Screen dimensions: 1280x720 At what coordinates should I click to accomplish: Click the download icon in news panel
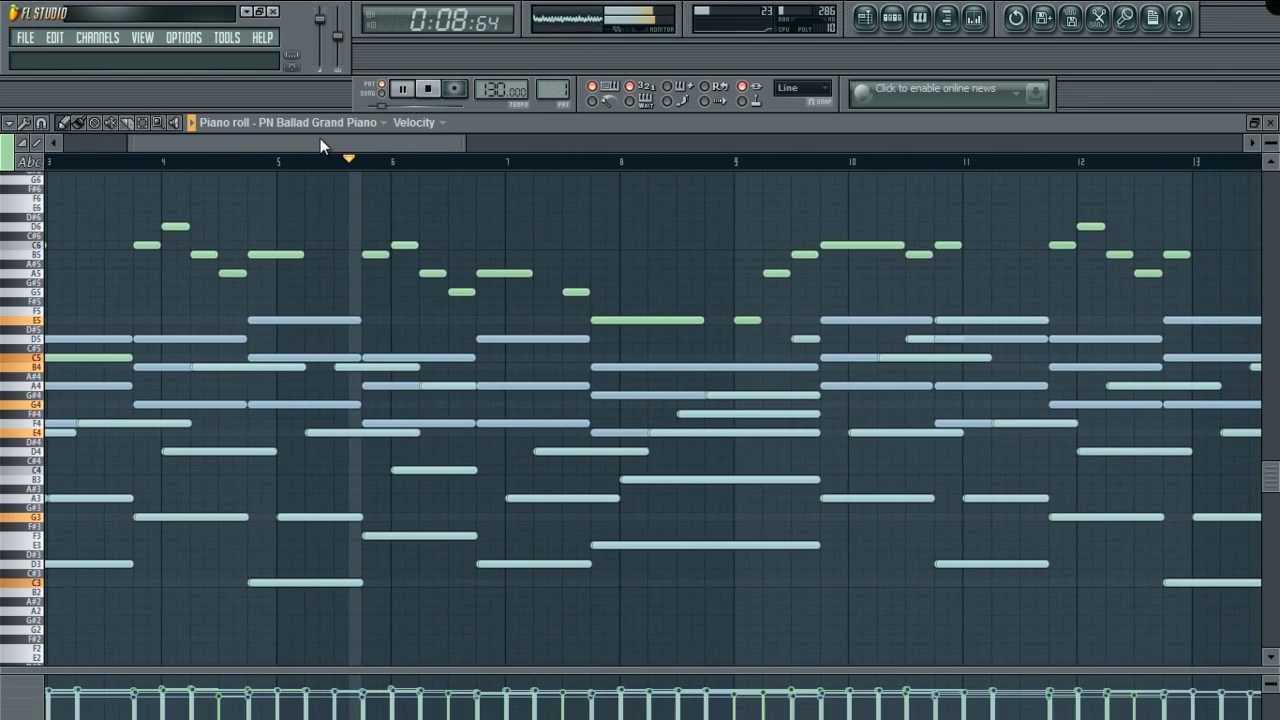[x=1035, y=94]
